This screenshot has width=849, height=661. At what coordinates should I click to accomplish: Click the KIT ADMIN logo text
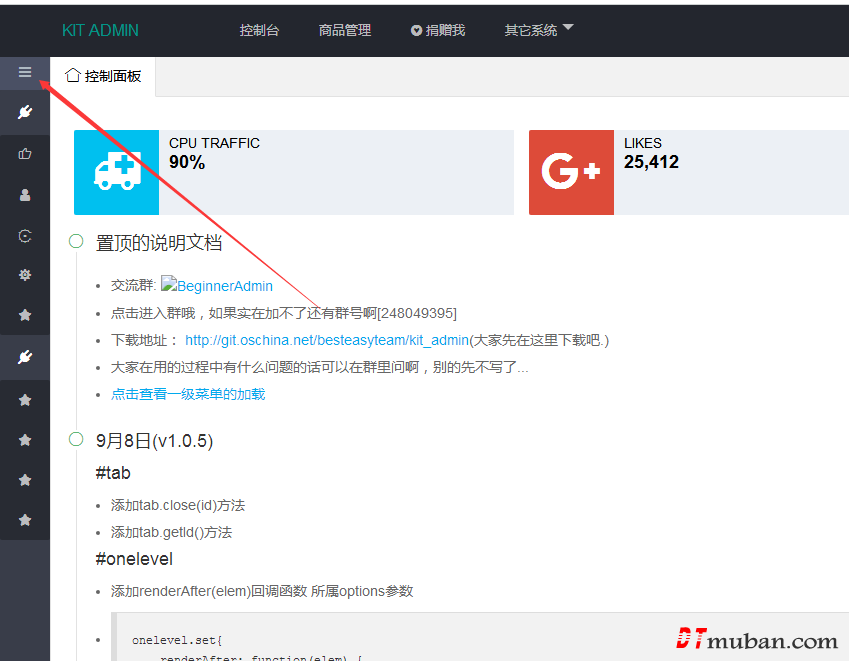tap(100, 30)
